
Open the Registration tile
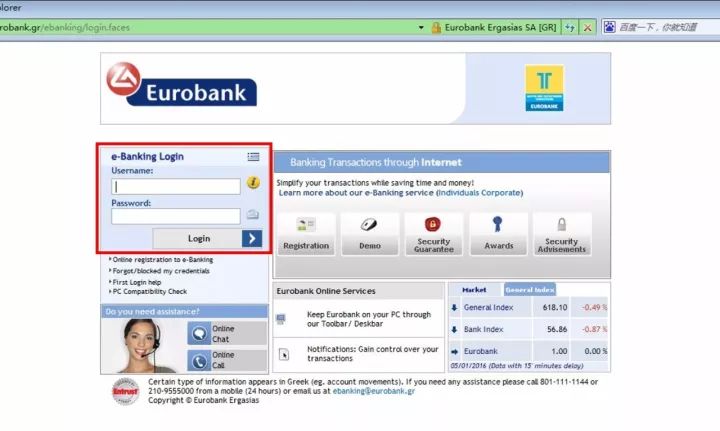pos(306,234)
